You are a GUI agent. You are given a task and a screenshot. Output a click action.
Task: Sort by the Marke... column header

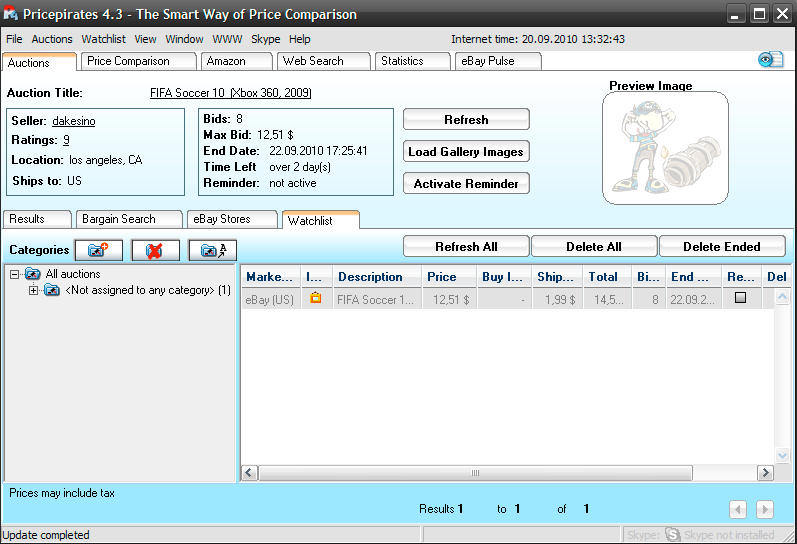coord(270,277)
